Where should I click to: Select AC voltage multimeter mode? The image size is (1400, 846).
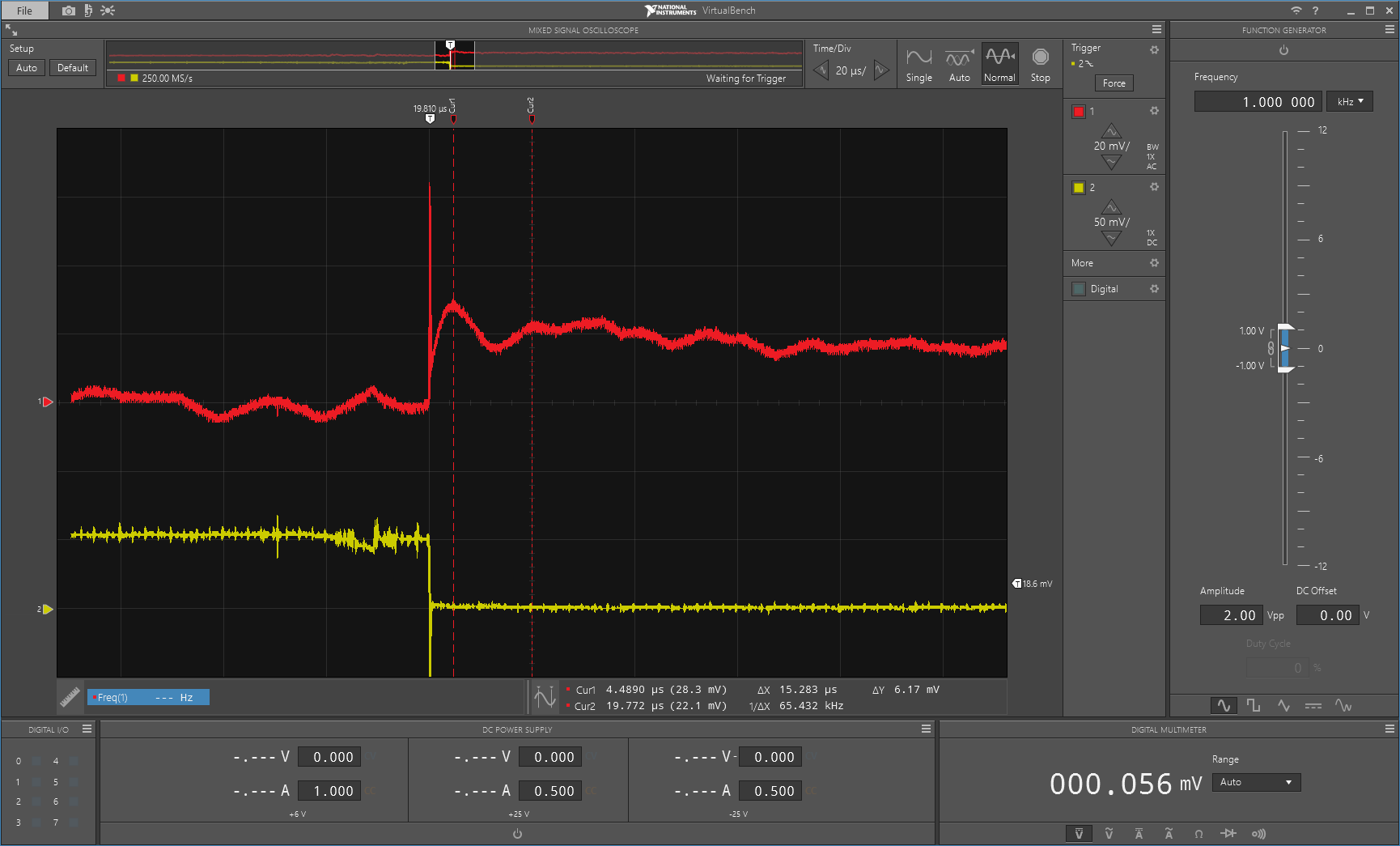[1109, 833]
